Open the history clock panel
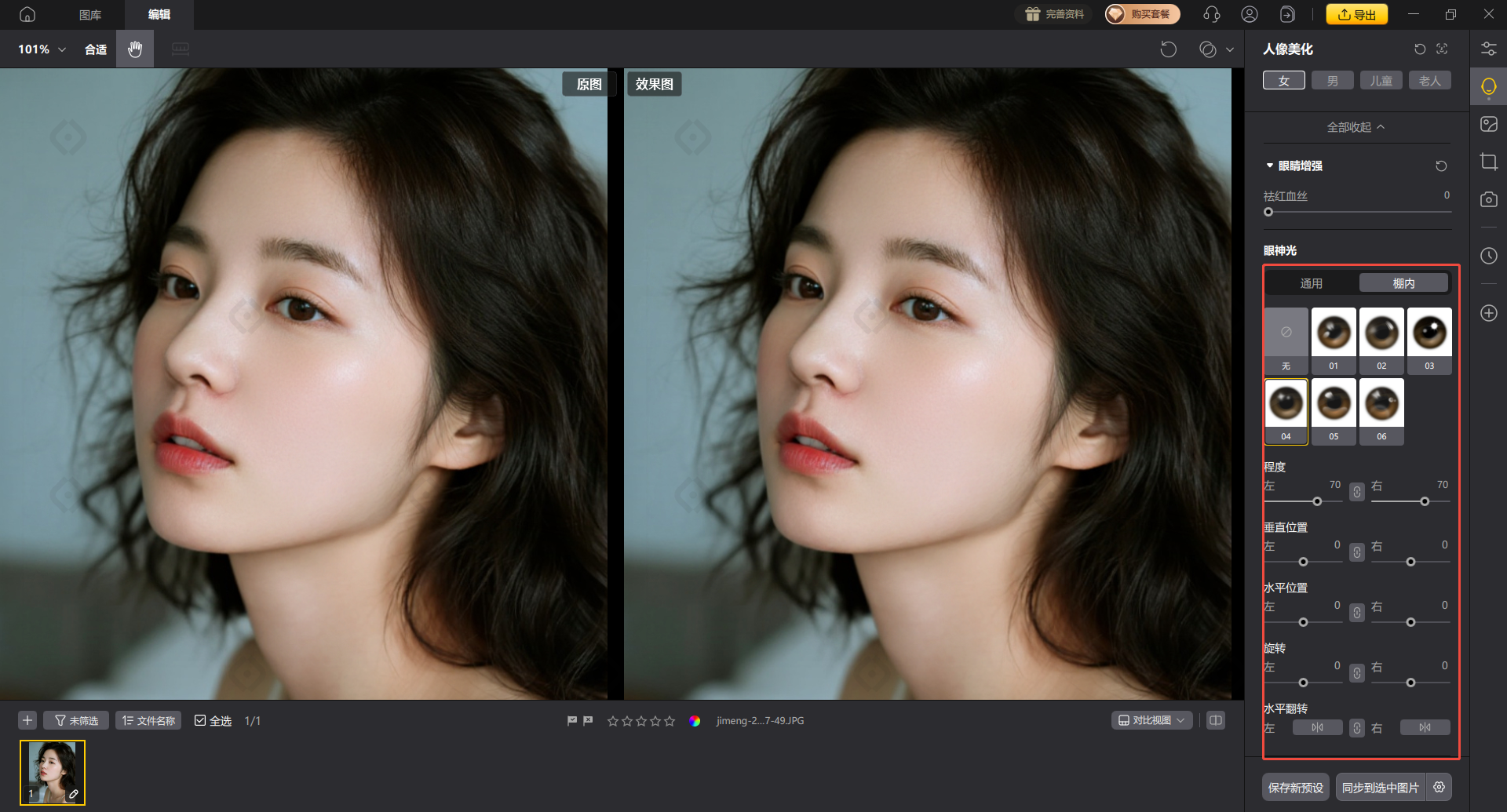The width and height of the screenshot is (1507, 812). click(1488, 256)
